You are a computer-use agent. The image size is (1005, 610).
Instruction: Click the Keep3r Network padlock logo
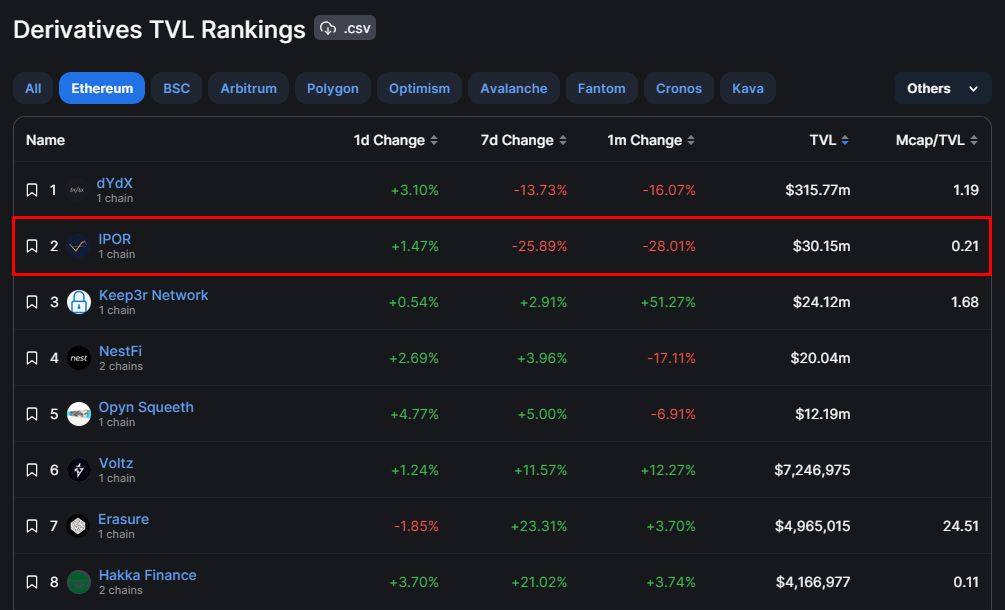tap(79, 302)
